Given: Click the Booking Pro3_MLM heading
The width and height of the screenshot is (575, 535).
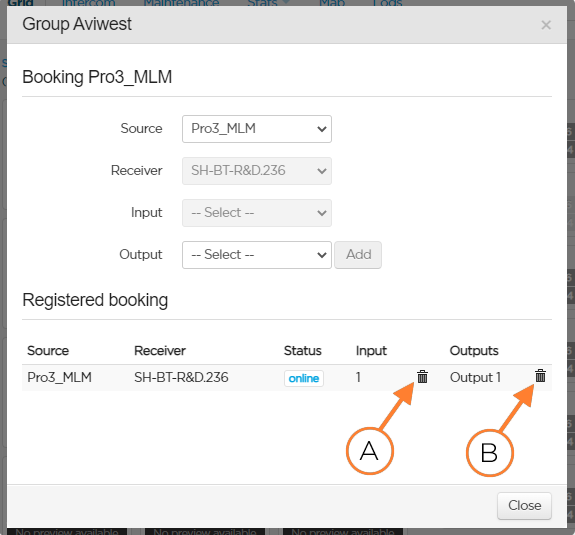Looking at the screenshot, I should (x=97, y=77).
